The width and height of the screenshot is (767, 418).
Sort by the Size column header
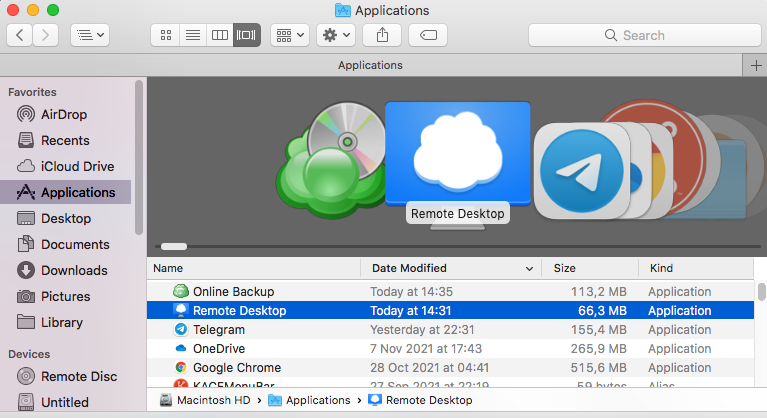point(590,268)
